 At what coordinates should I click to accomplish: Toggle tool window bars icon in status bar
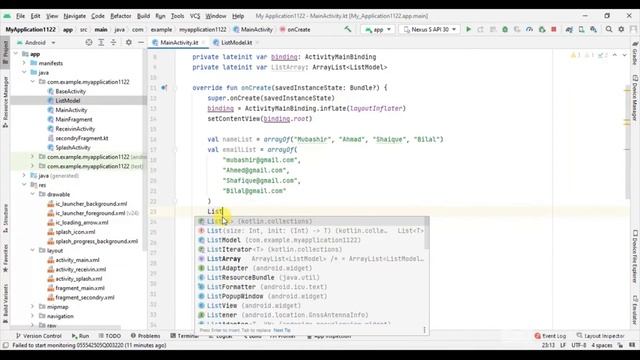tap(5, 345)
